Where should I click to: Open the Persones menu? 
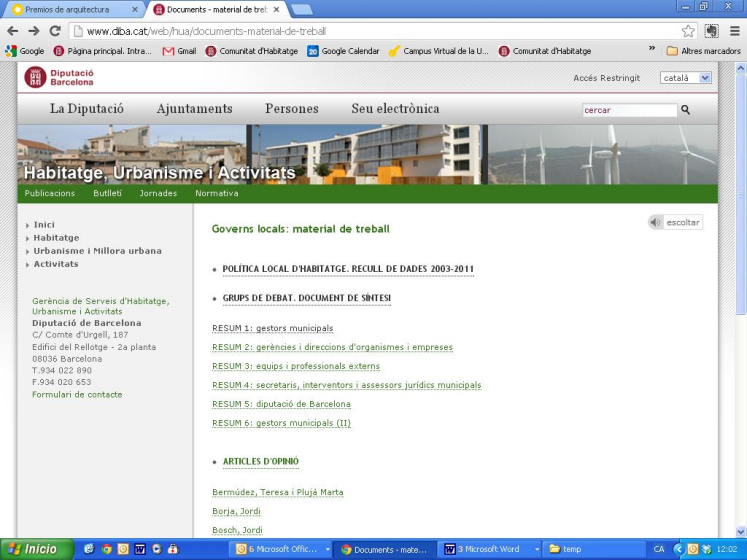point(292,109)
